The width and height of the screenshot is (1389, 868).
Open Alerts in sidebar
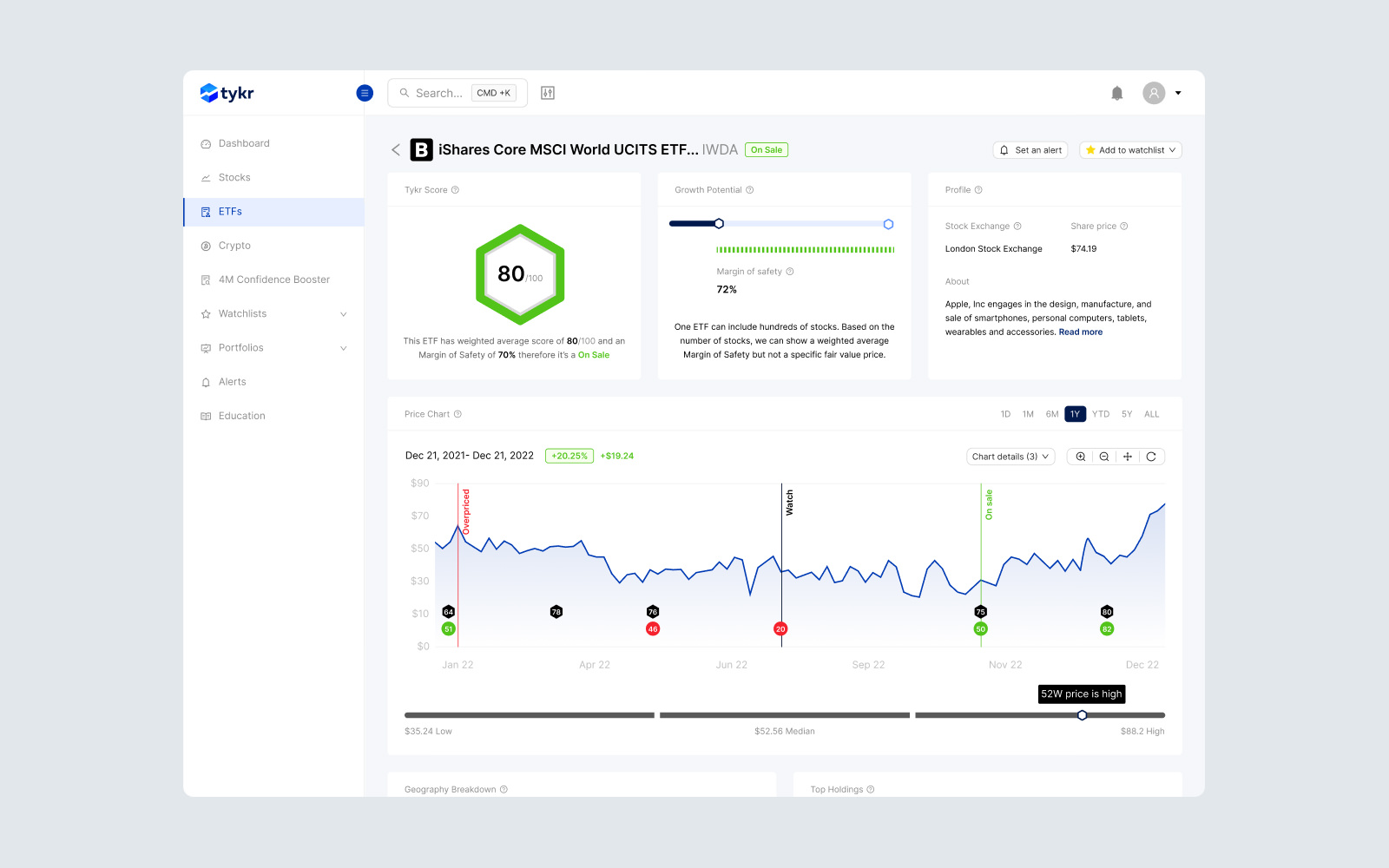(273, 382)
